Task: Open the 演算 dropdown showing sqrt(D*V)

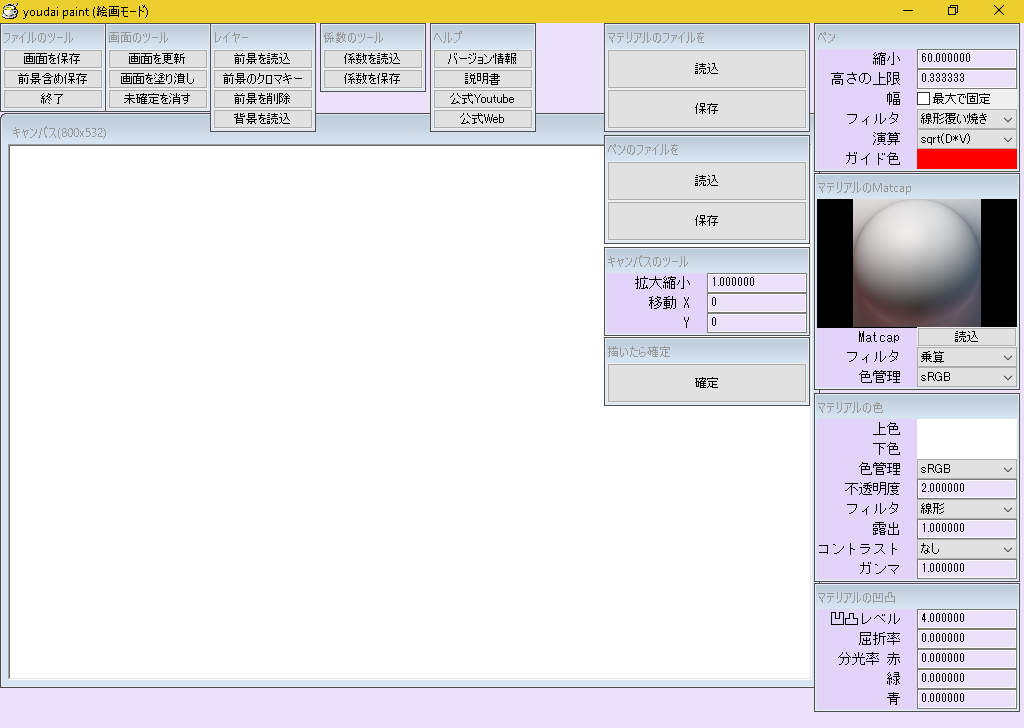Action: tap(965, 138)
